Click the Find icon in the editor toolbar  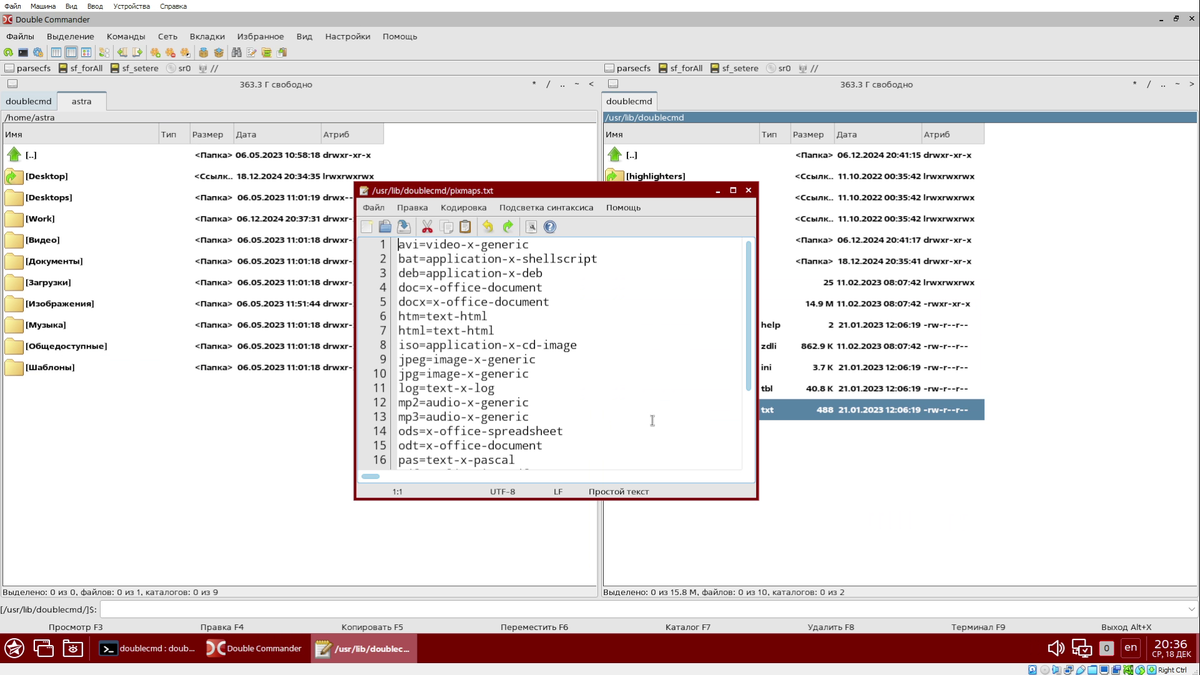pos(532,227)
